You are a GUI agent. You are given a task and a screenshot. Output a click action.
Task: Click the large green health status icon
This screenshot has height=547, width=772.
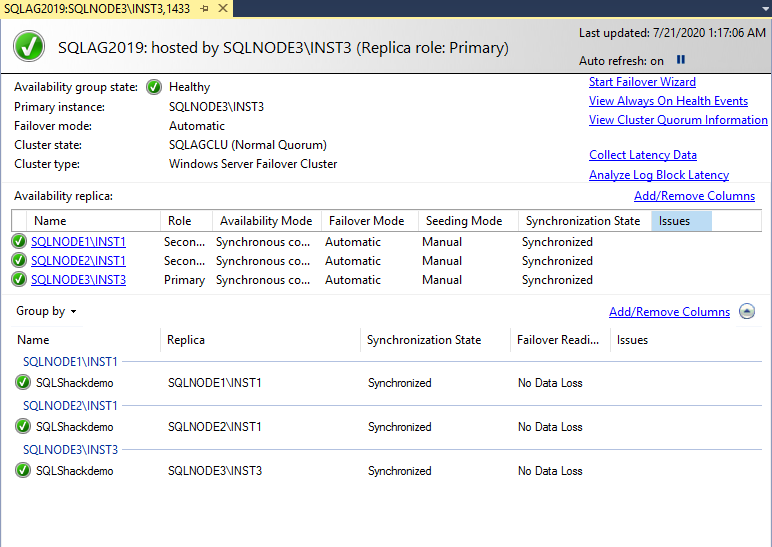tap(30, 47)
